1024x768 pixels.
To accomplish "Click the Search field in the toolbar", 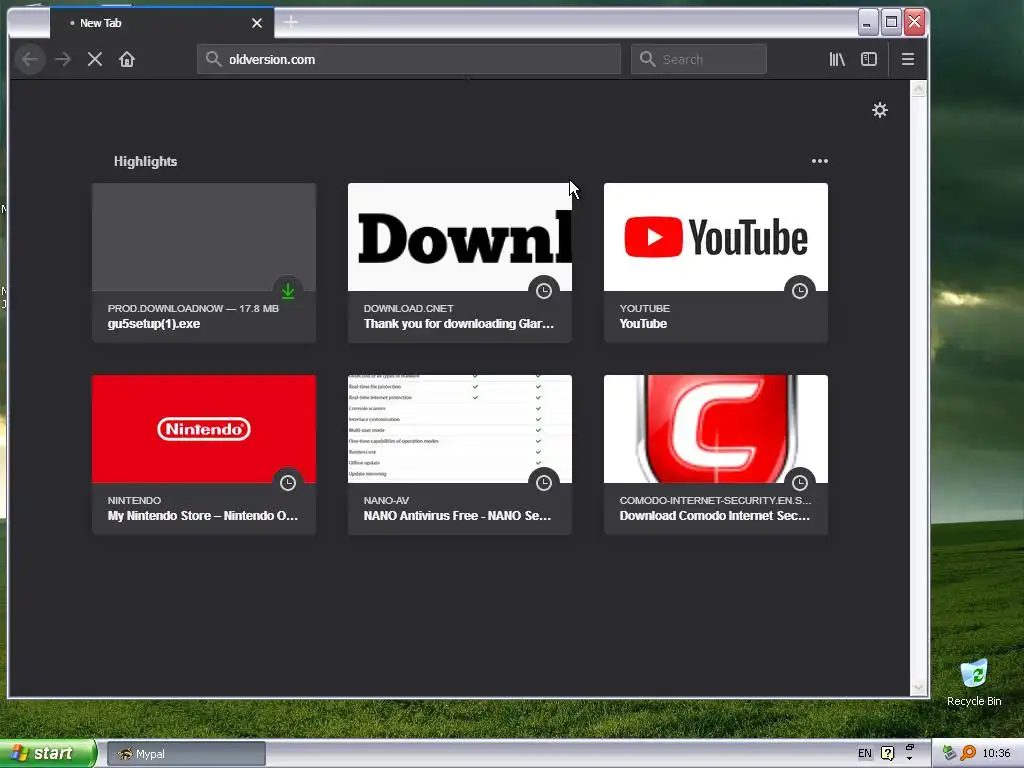I will pyautogui.click(x=699, y=59).
